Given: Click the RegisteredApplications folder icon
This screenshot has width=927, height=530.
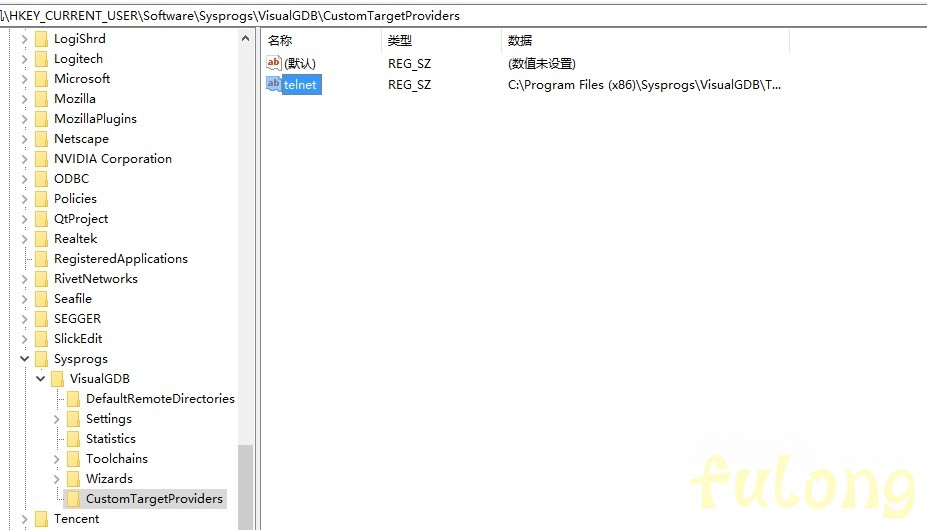Looking at the screenshot, I should pos(41,259).
